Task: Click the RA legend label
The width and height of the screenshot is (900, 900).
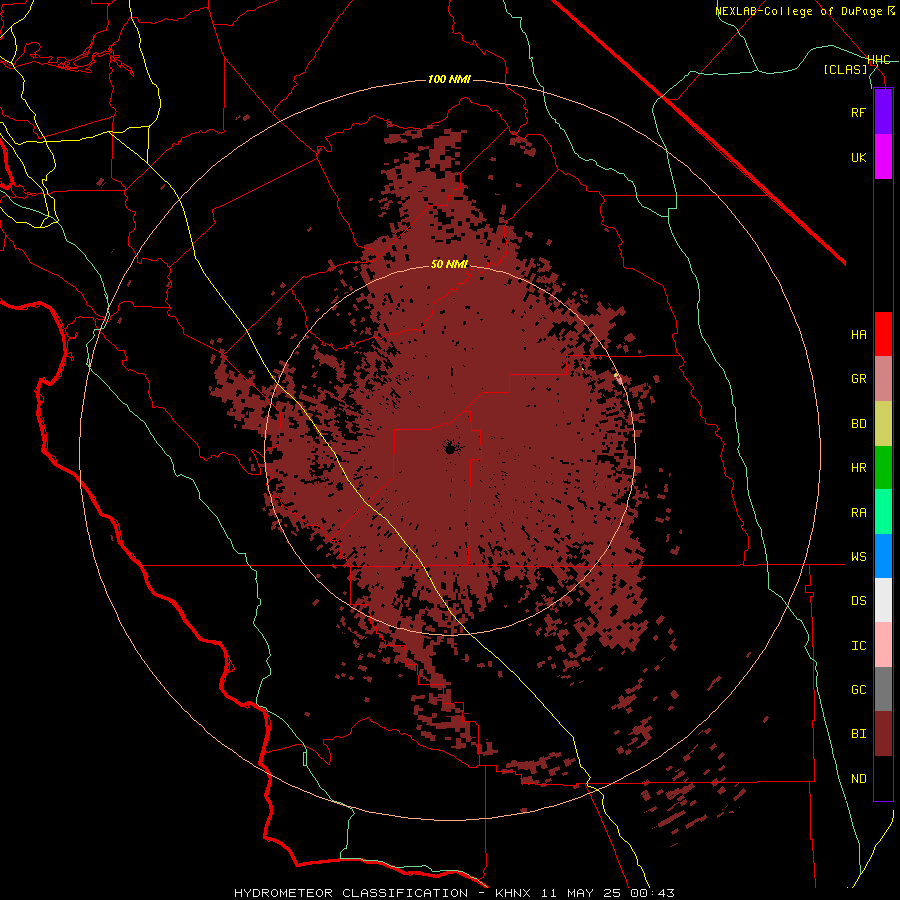Action: (x=858, y=513)
